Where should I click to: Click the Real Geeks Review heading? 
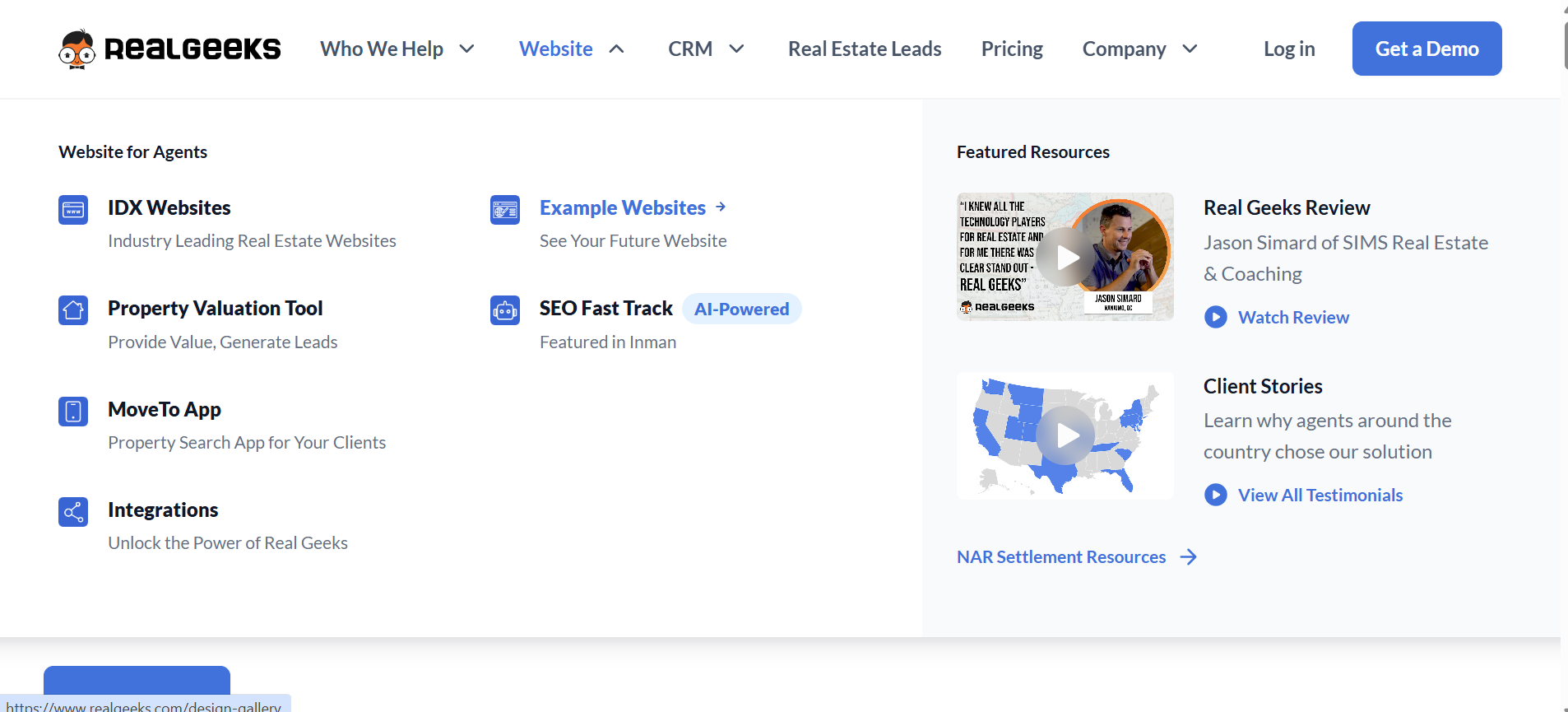click(x=1287, y=207)
